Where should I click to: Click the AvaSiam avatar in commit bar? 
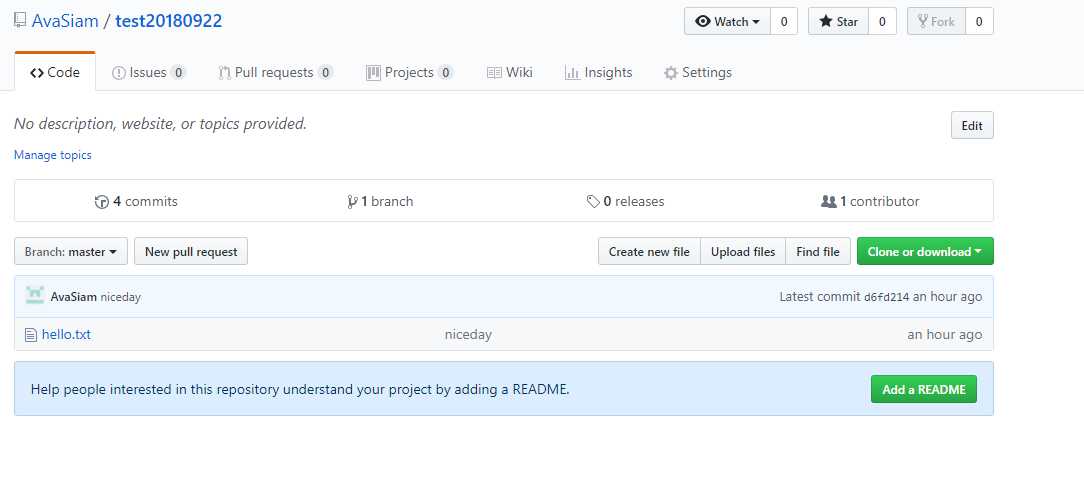tap(35, 295)
